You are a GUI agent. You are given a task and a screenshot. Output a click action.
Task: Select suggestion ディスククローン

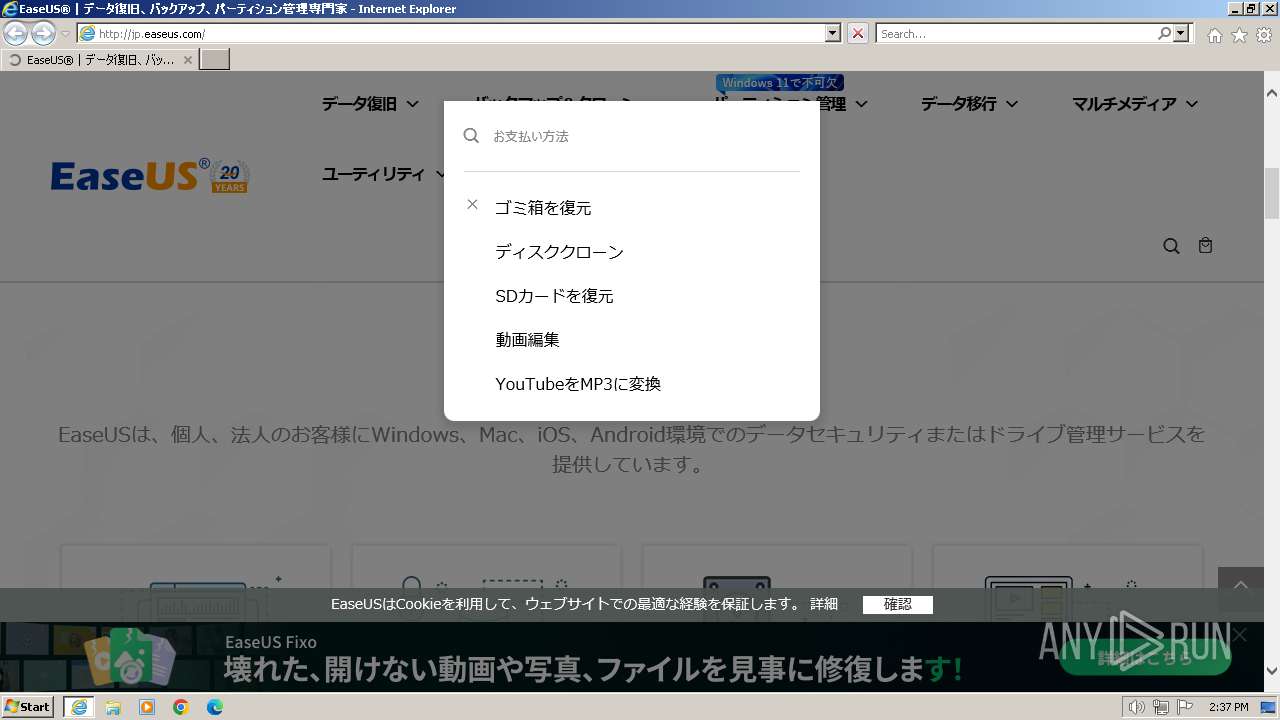coord(559,252)
